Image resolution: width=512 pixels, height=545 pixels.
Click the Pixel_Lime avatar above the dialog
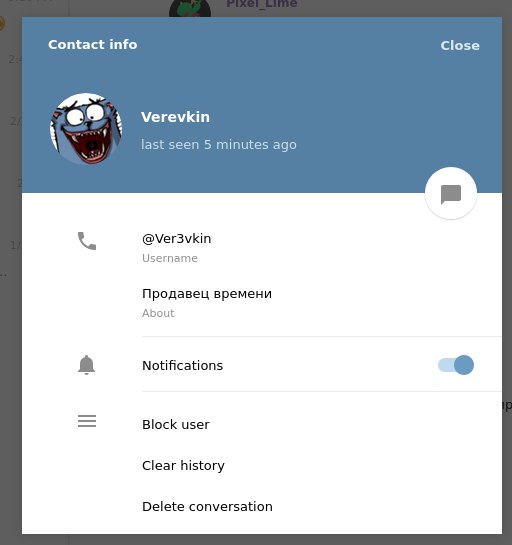pyautogui.click(x=190, y=8)
